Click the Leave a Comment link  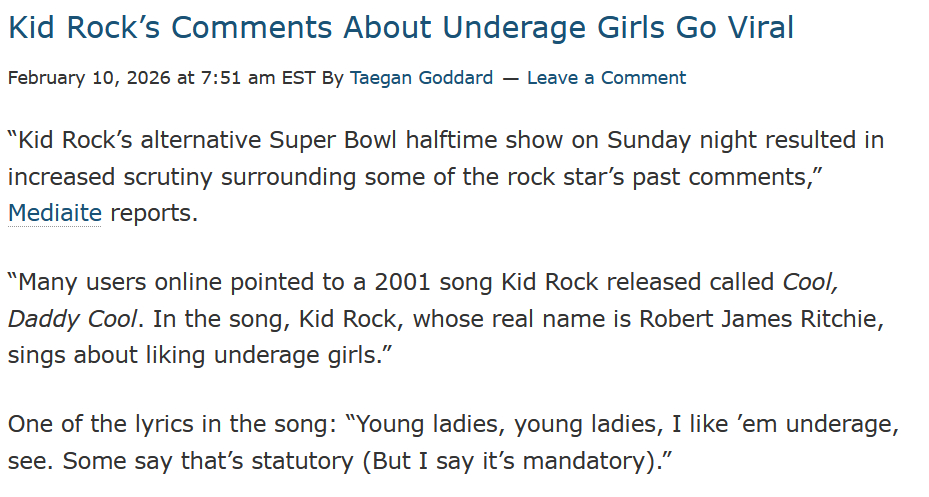[x=606, y=78]
